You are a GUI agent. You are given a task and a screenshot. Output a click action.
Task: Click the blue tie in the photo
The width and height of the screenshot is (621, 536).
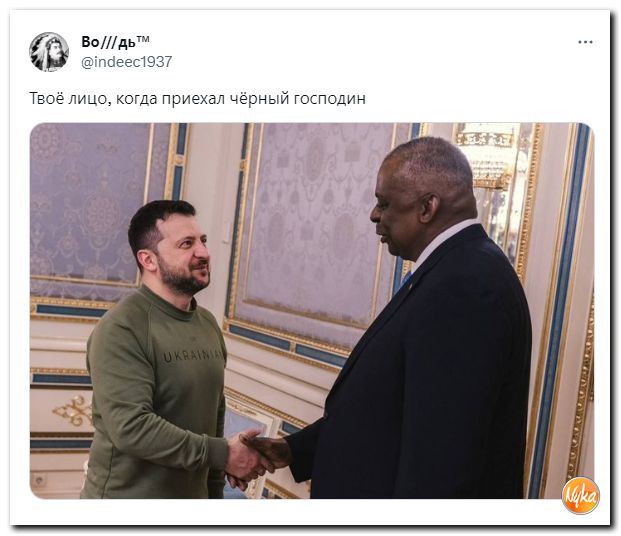406,280
